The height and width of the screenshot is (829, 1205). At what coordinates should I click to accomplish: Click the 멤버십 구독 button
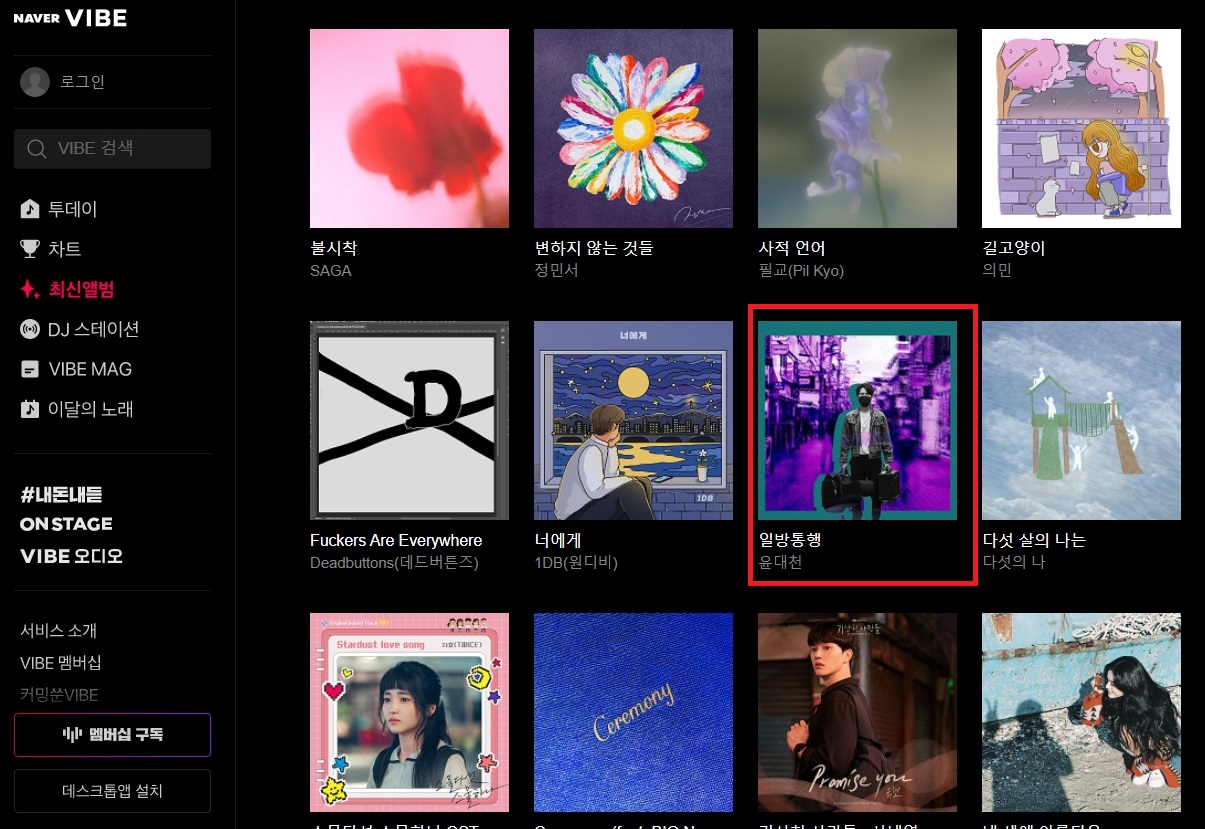click(x=112, y=735)
